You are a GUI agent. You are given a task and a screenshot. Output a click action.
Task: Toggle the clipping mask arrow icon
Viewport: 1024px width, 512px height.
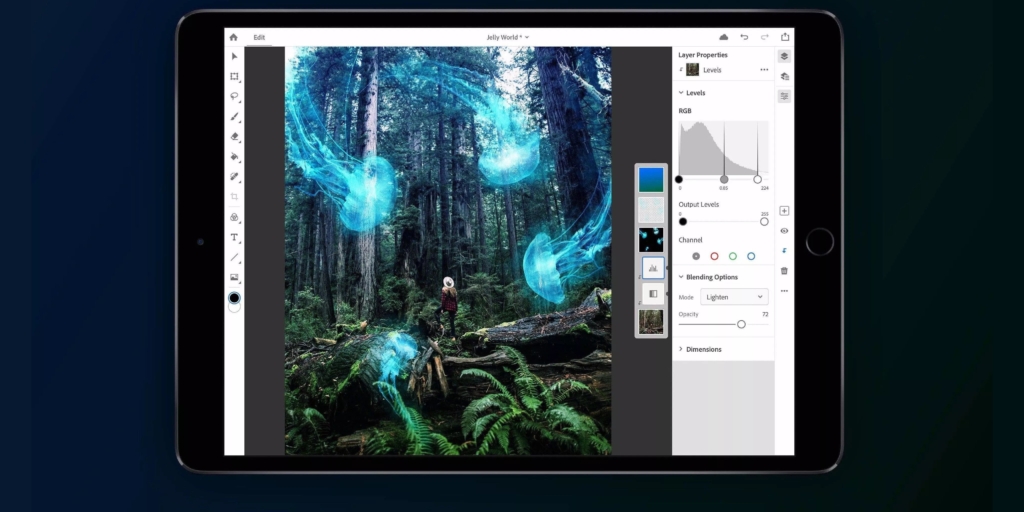click(x=784, y=251)
